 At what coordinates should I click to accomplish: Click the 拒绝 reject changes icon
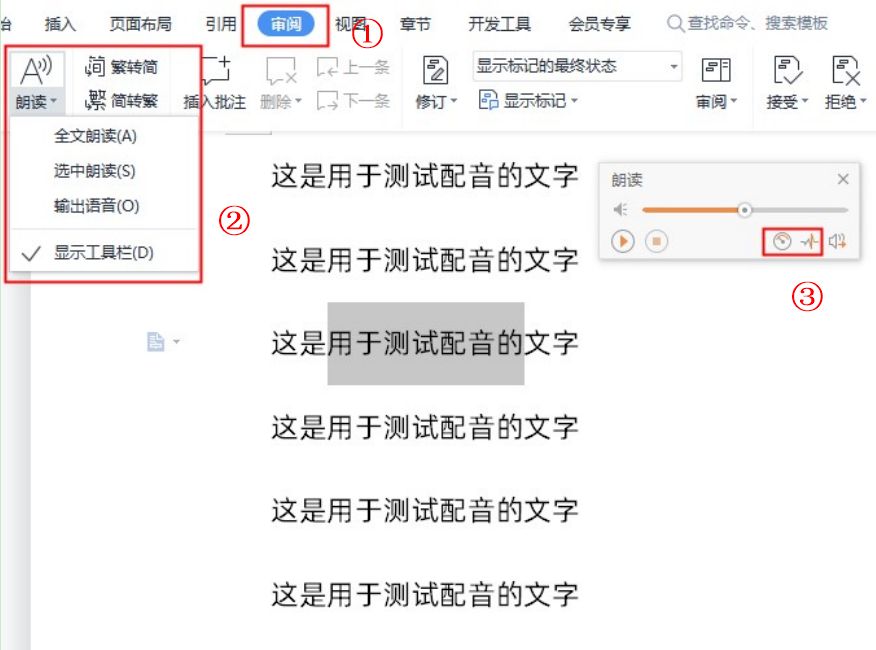(x=845, y=70)
